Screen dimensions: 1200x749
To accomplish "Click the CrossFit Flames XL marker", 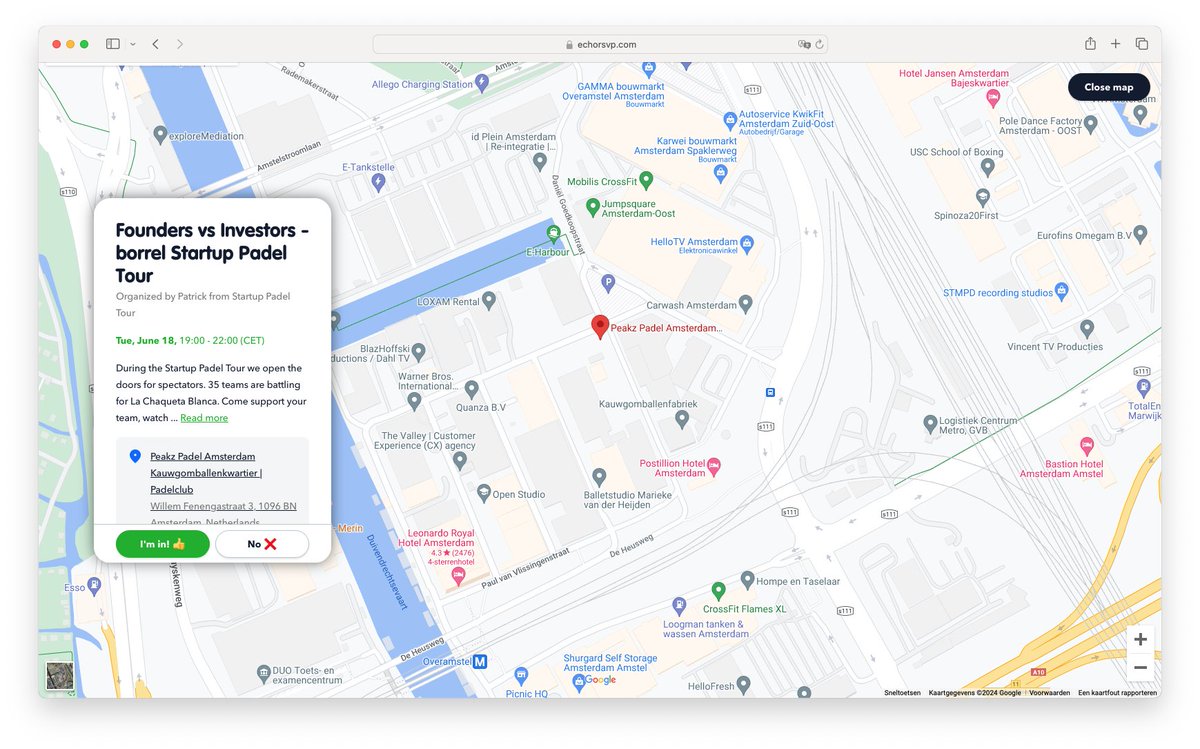I will (718, 591).
